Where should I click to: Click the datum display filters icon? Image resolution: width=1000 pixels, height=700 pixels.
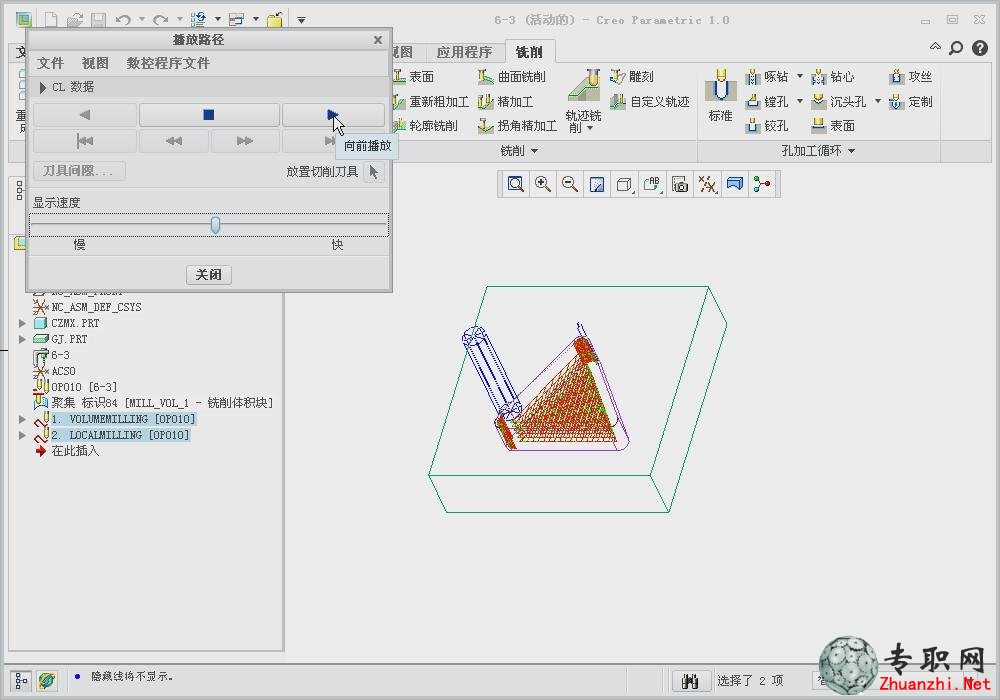tap(707, 184)
